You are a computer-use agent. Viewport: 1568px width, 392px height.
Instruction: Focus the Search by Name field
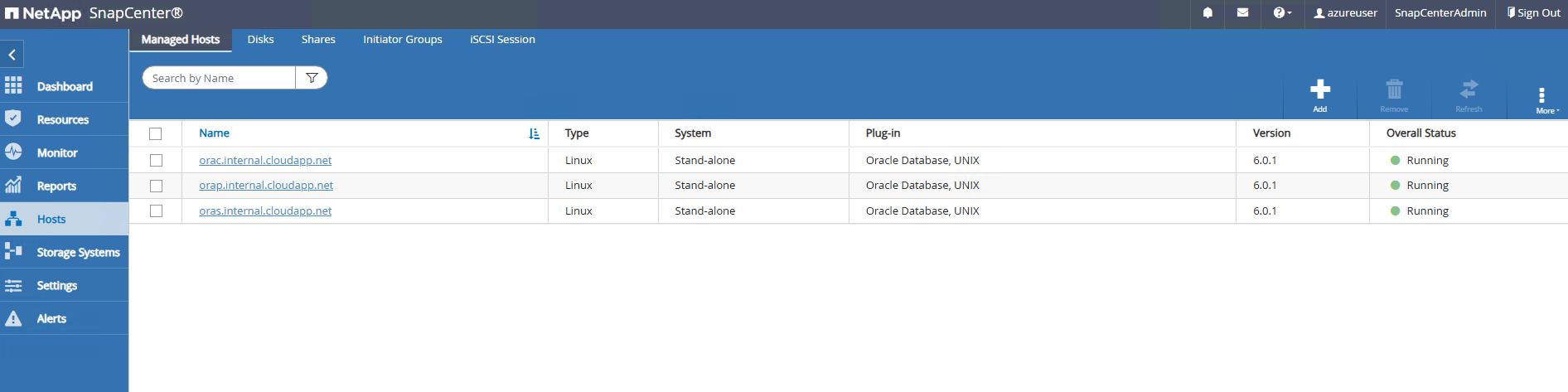220,78
